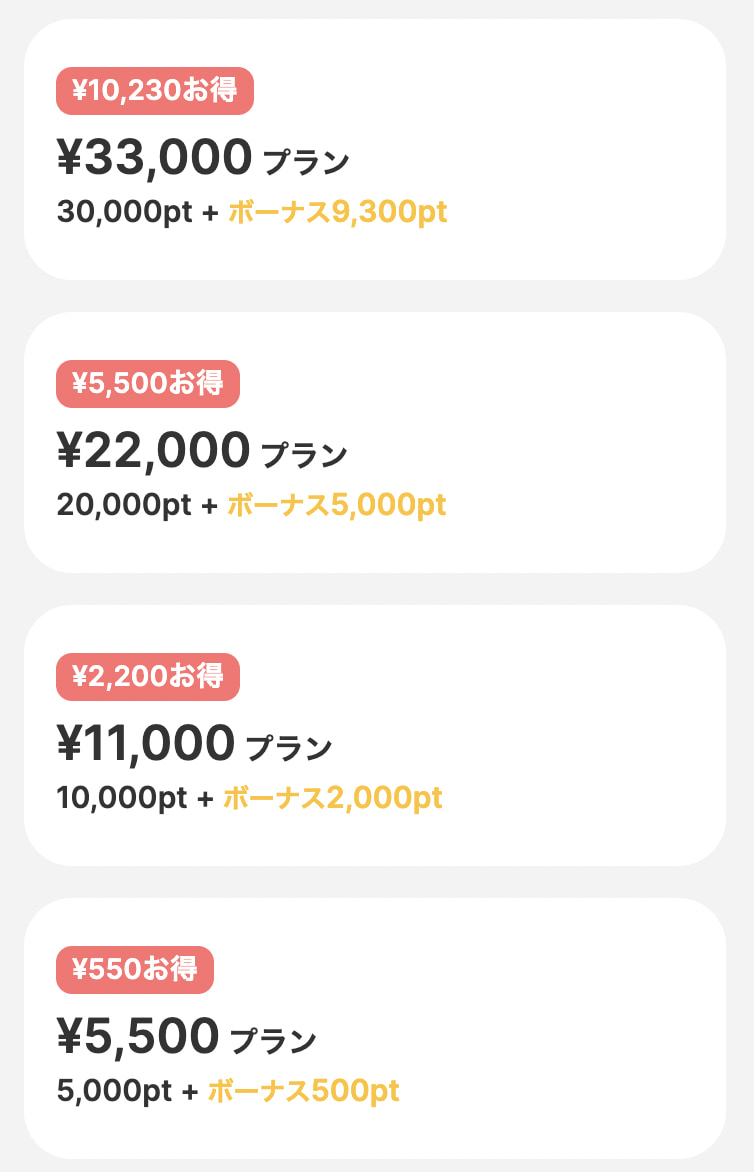Select the ¥33,000 plan price heading

point(154,157)
